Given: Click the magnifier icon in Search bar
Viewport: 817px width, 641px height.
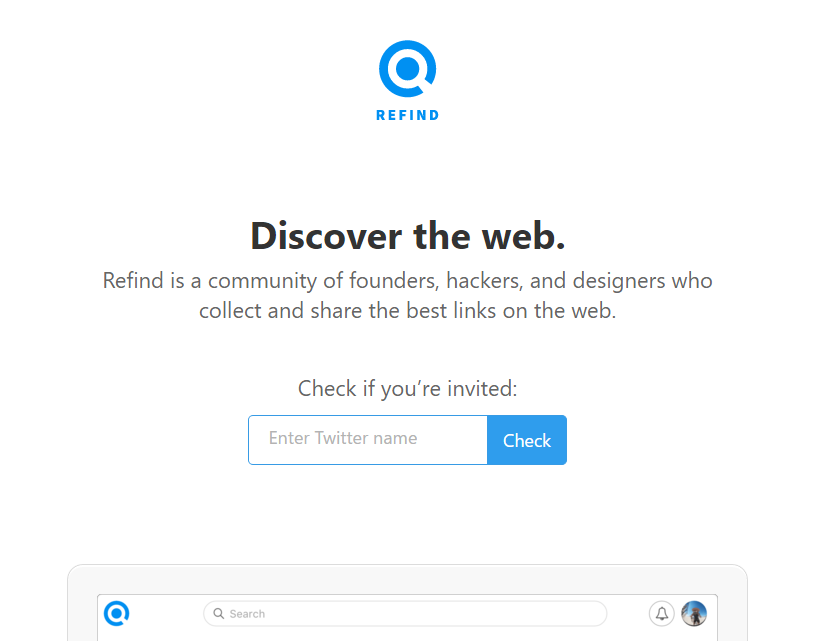Looking at the screenshot, I should (x=219, y=613).
